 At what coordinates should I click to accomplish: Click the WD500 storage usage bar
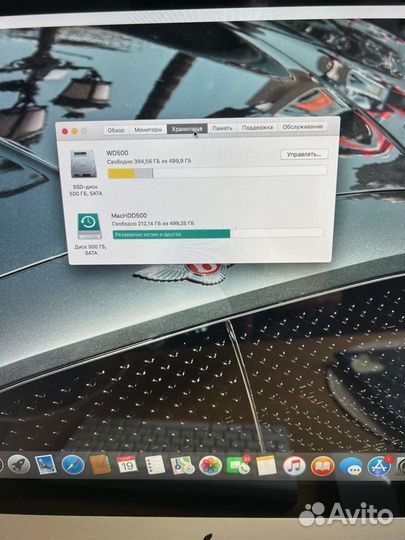[x=217, y=172]
